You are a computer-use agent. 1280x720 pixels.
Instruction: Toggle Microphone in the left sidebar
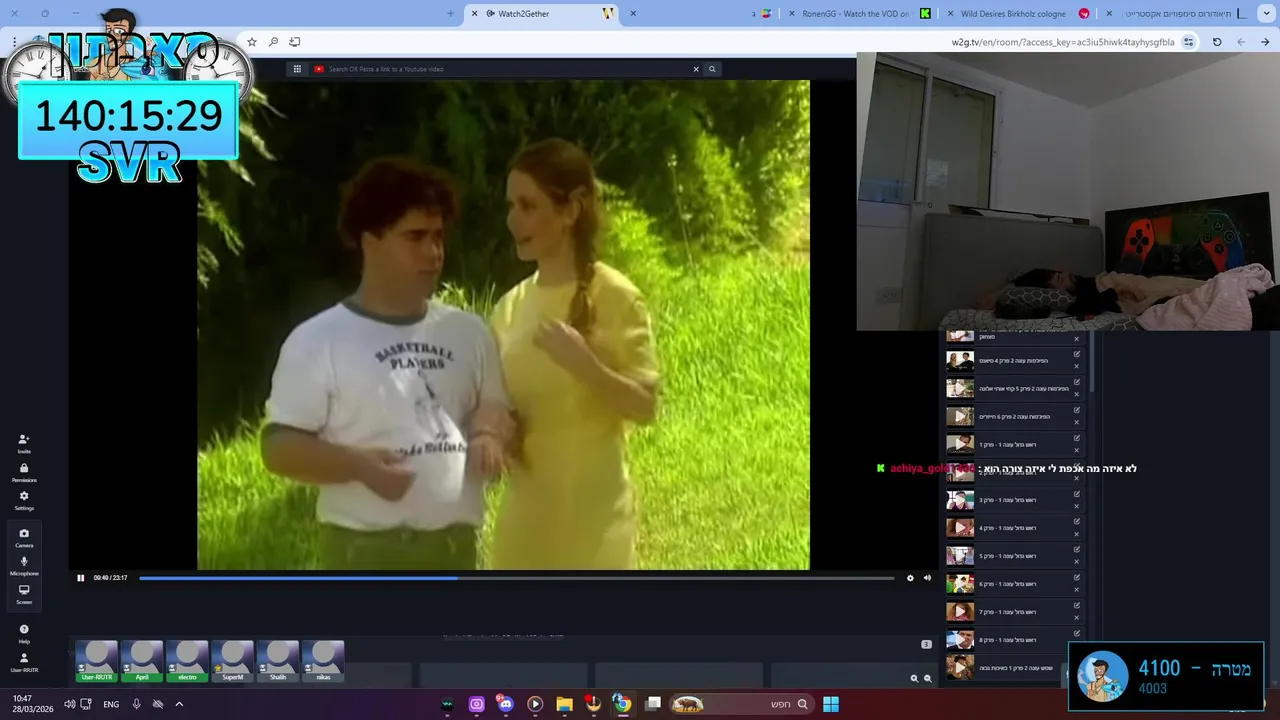(x=24, y=565)
